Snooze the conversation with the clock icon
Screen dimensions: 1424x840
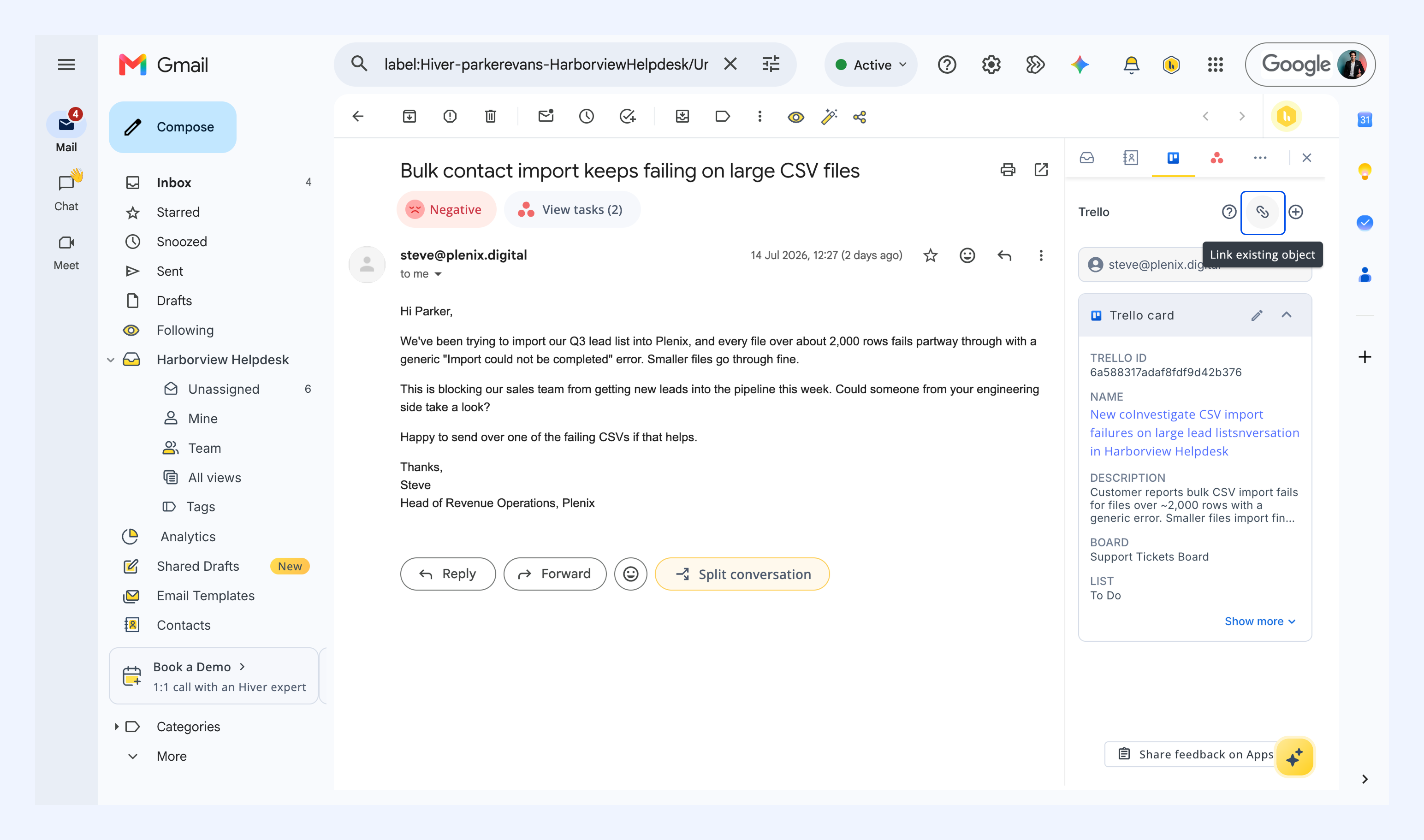587,117
